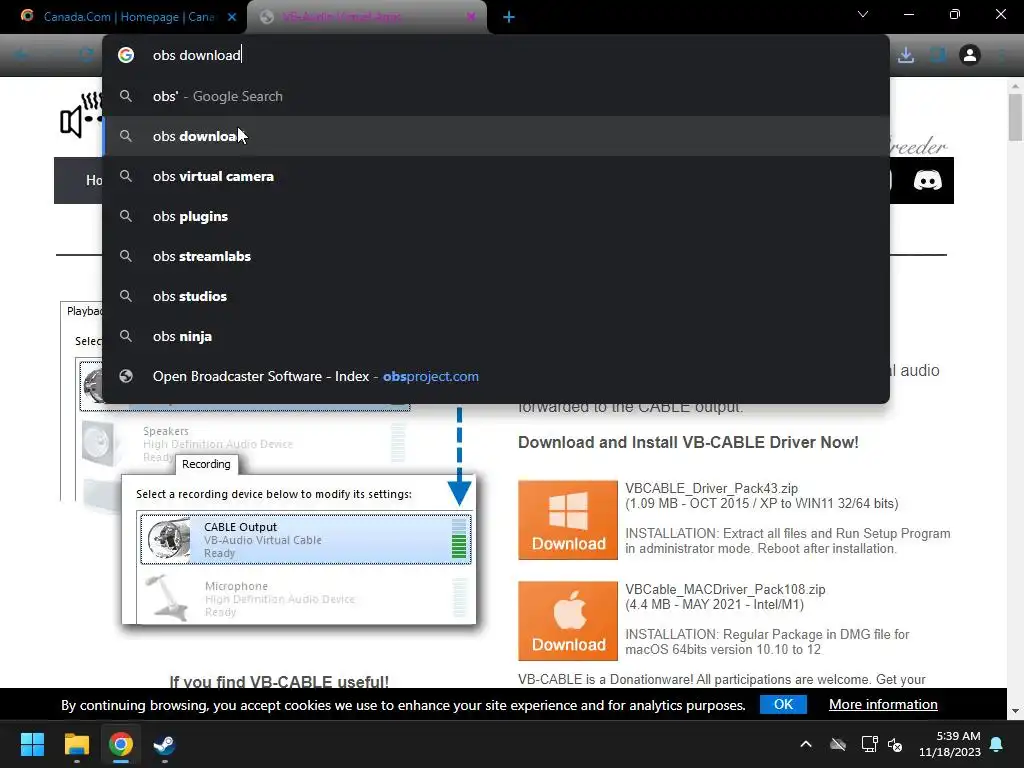This screenshot has height=768, width=1024.
Task: Click heading 'Download and Install VB-CABLE Driver Now!'
Action: coord(688,442)
